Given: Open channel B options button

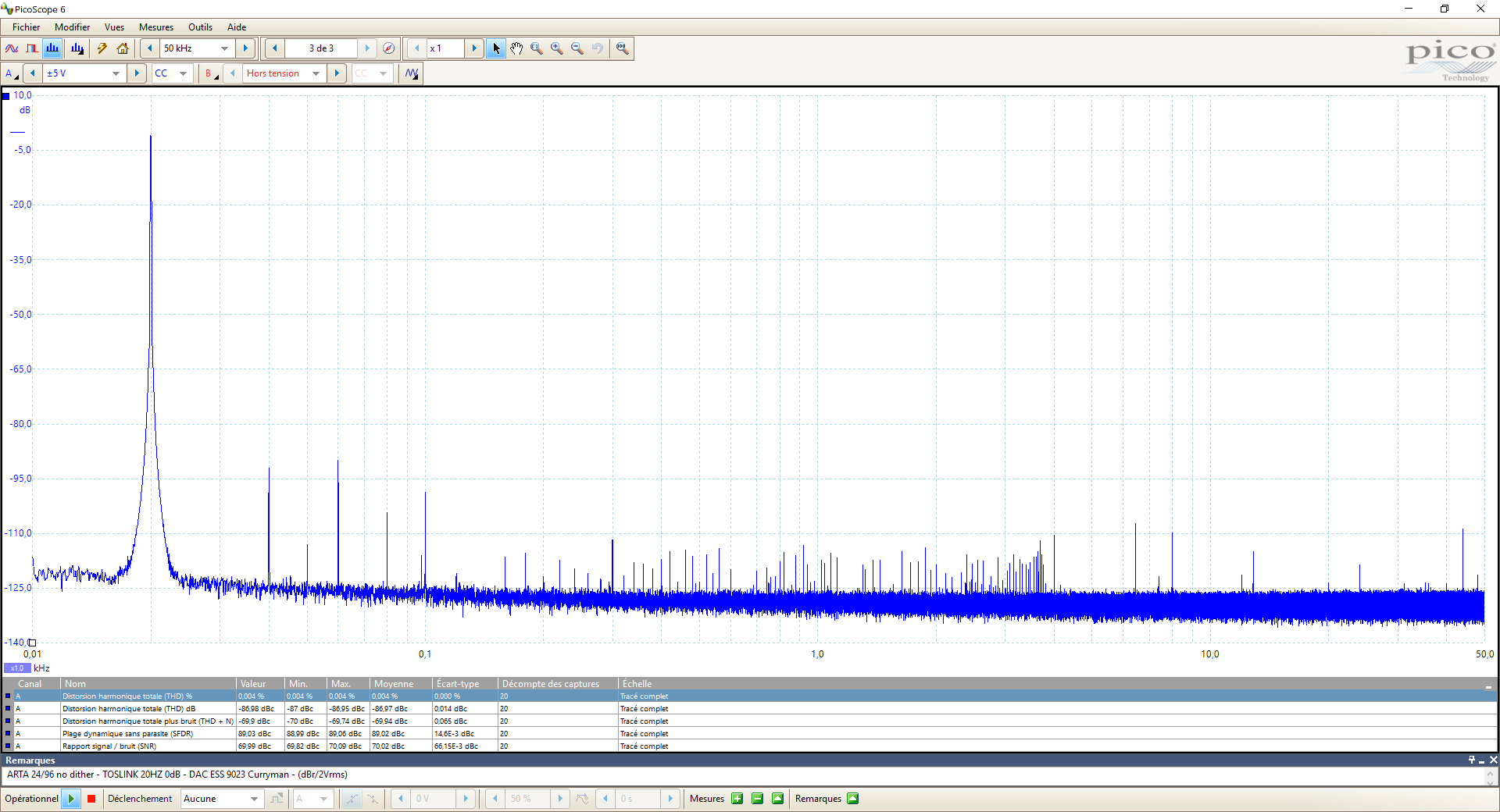Looking at the screenshot, I should tap(210, 73).
